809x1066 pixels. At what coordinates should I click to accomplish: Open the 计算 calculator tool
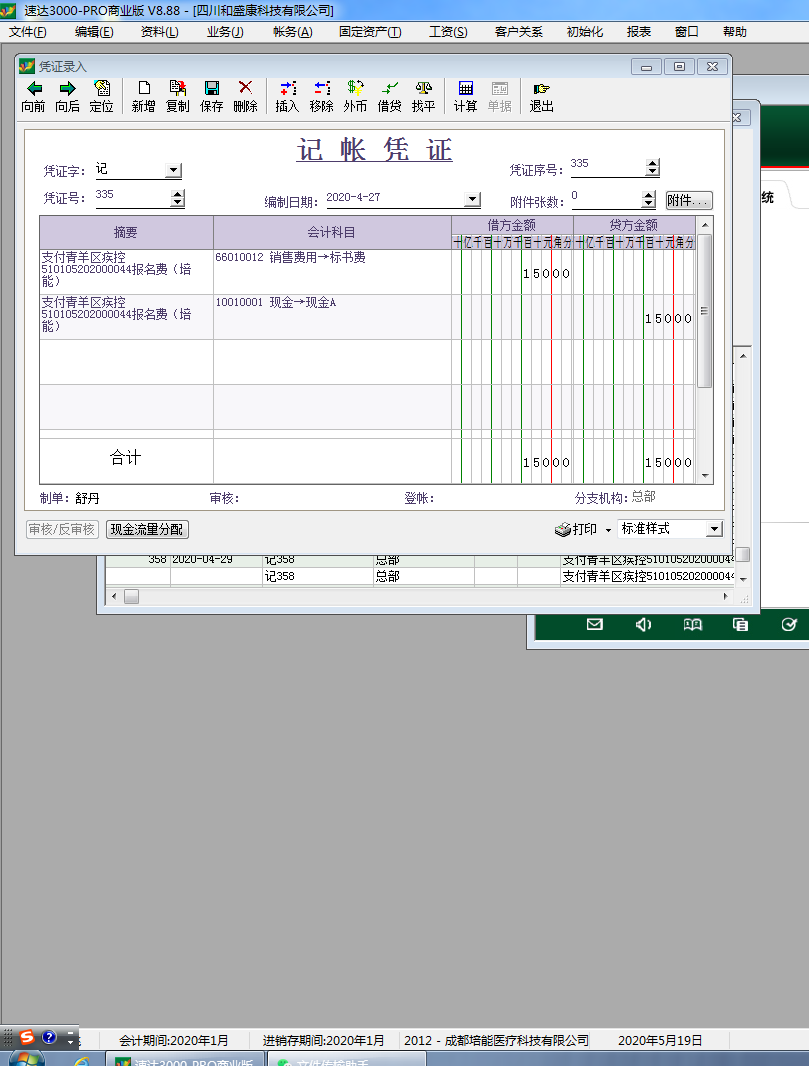pos(465,89)
